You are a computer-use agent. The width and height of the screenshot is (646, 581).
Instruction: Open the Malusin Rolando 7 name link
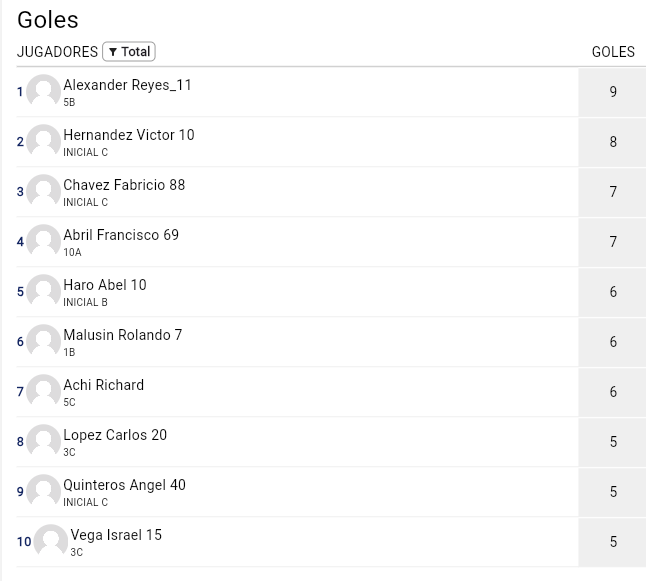(x=122, y=335)
